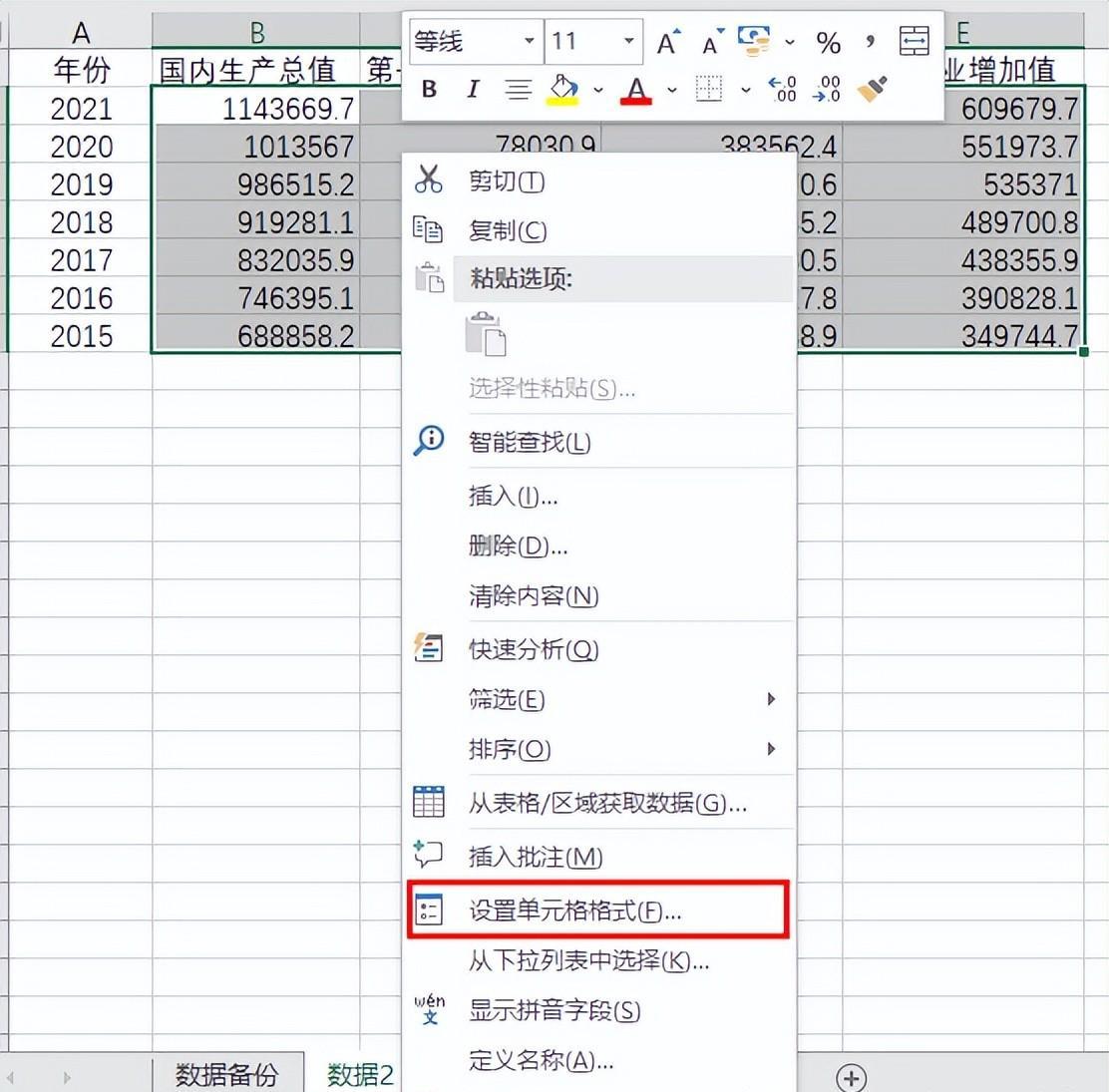Click cell with value 349744.7
This screenshot has width=1109, height=1092.
click(963, 335)
